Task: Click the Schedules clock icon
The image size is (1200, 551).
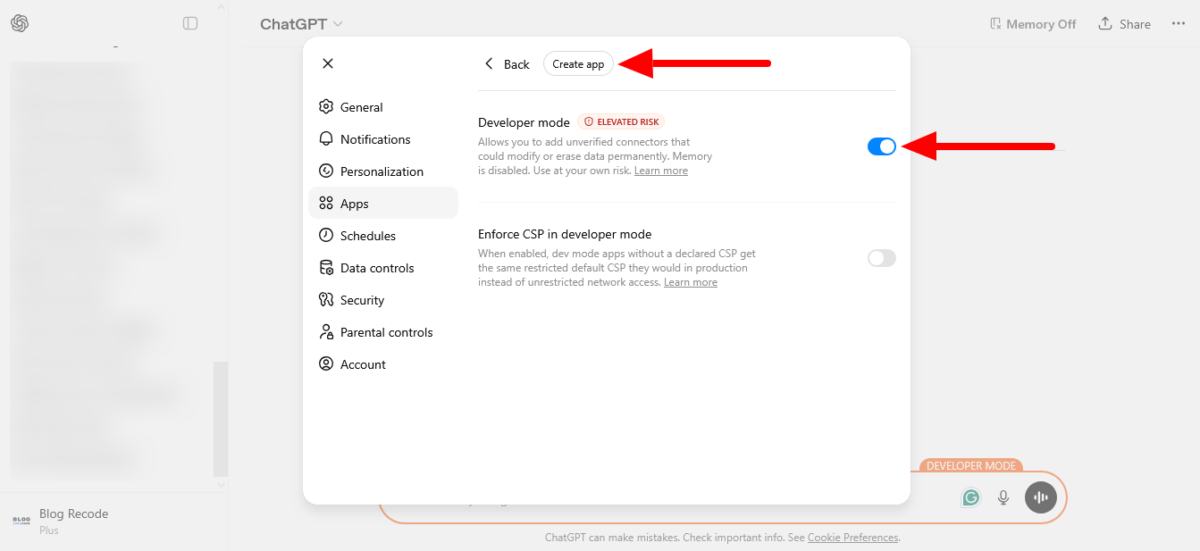Action: pyautogui.click(x=326, y=235)
